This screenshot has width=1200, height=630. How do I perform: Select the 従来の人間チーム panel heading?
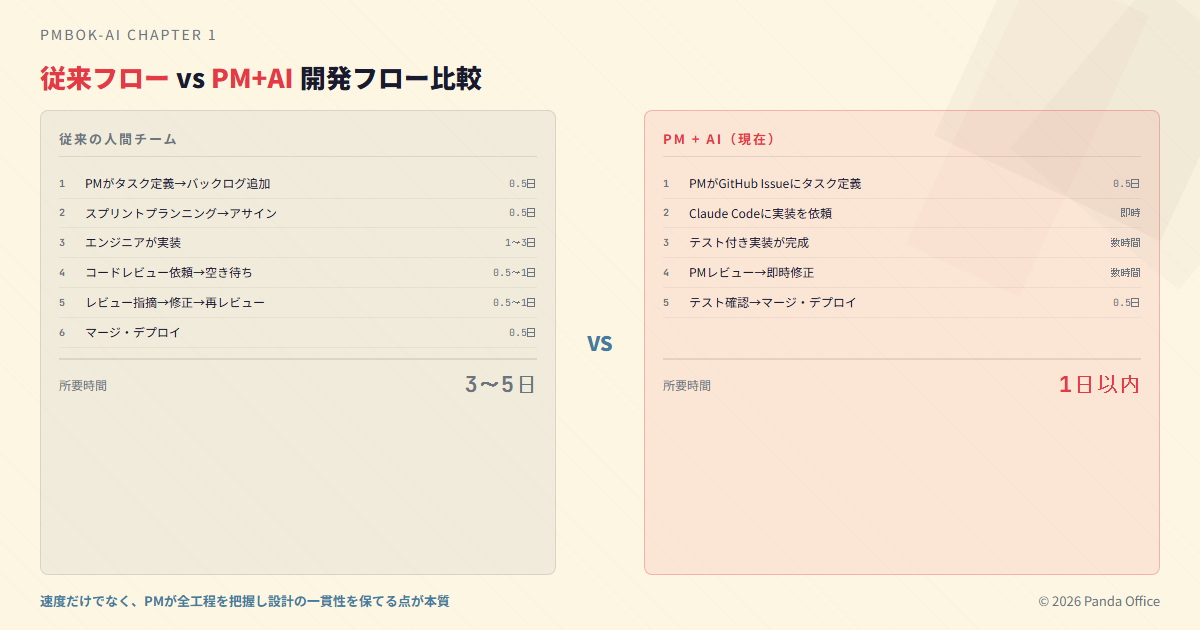(x=118, y=139)
